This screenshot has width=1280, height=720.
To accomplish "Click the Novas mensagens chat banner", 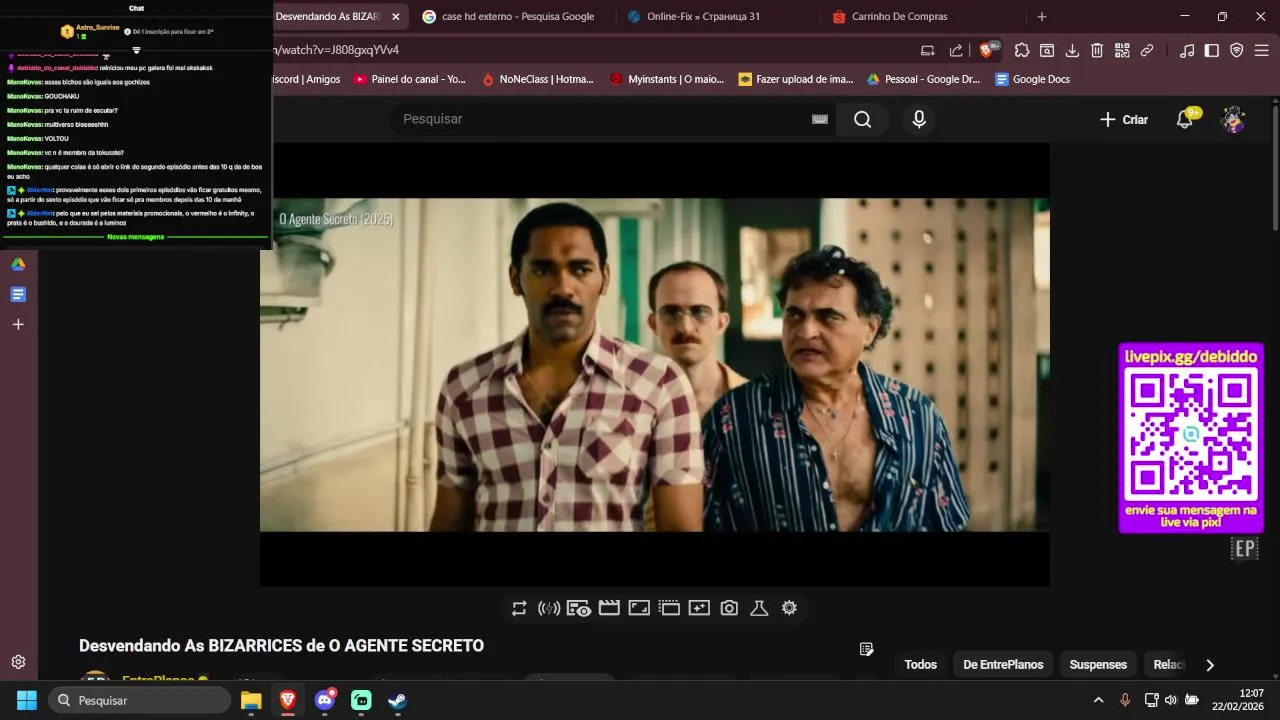I will coord(136,237).
